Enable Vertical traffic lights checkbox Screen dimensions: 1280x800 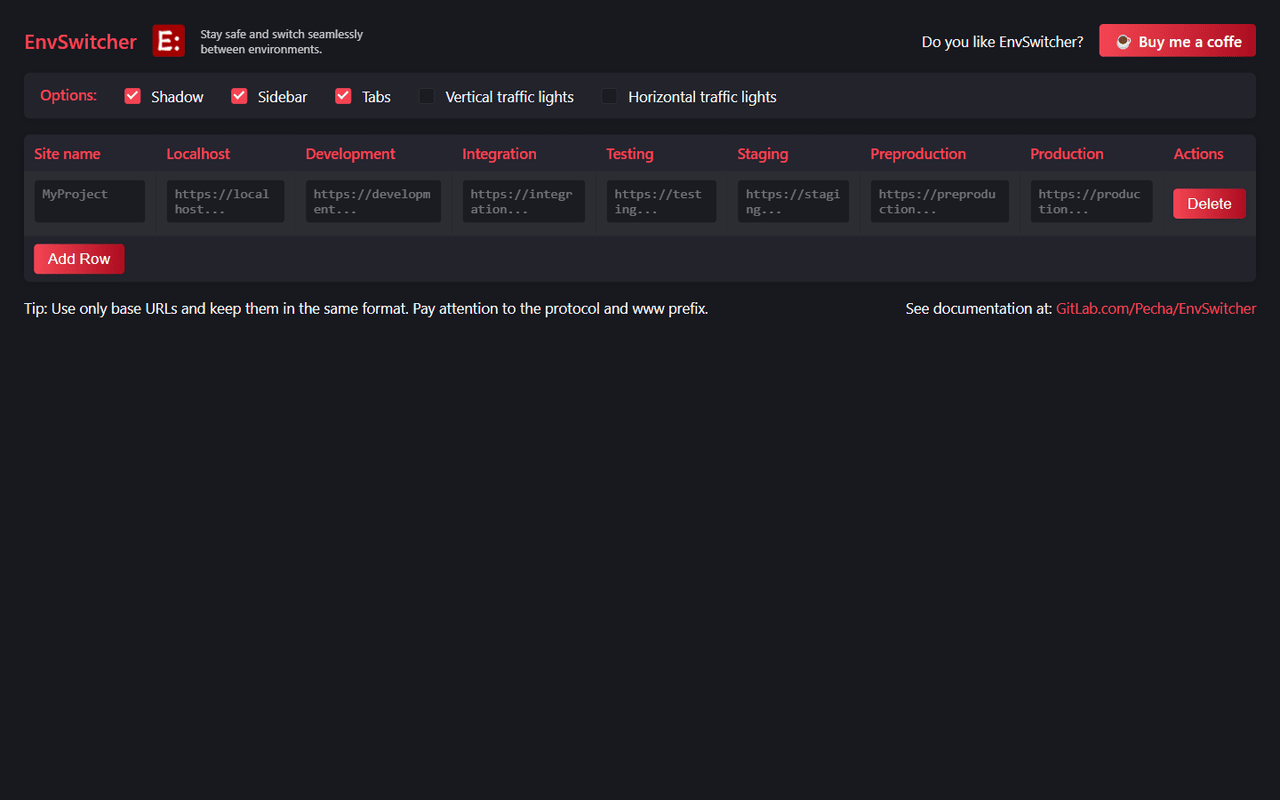[x=427, y=96]
